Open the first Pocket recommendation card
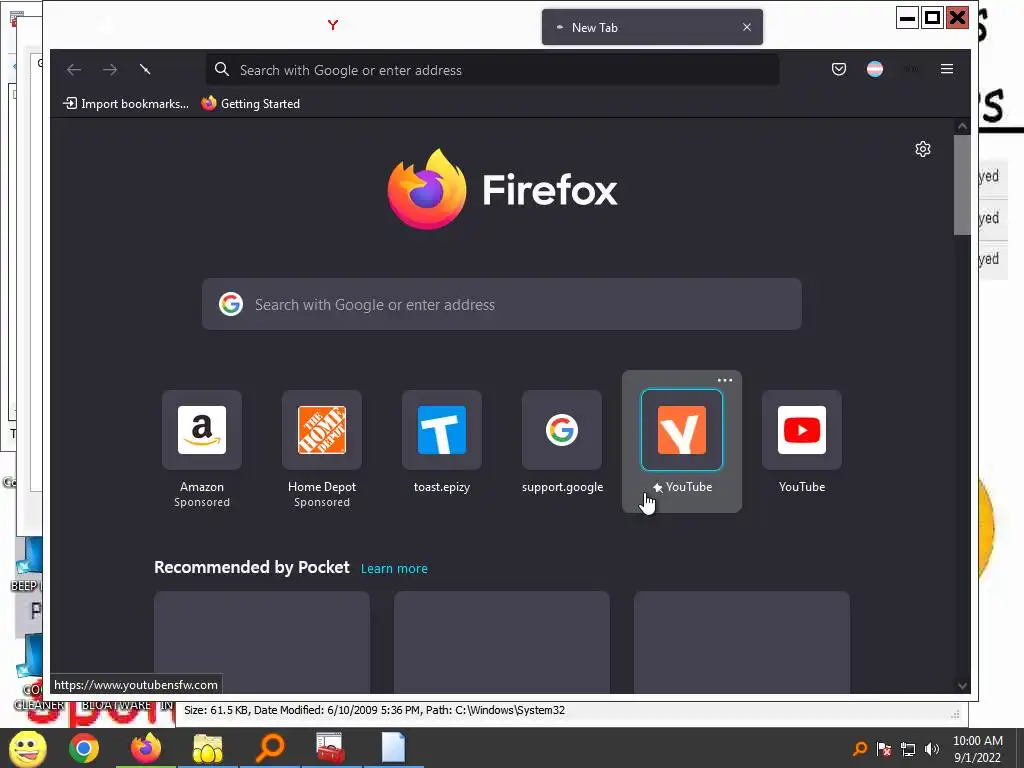 click(x=261, y=643)
